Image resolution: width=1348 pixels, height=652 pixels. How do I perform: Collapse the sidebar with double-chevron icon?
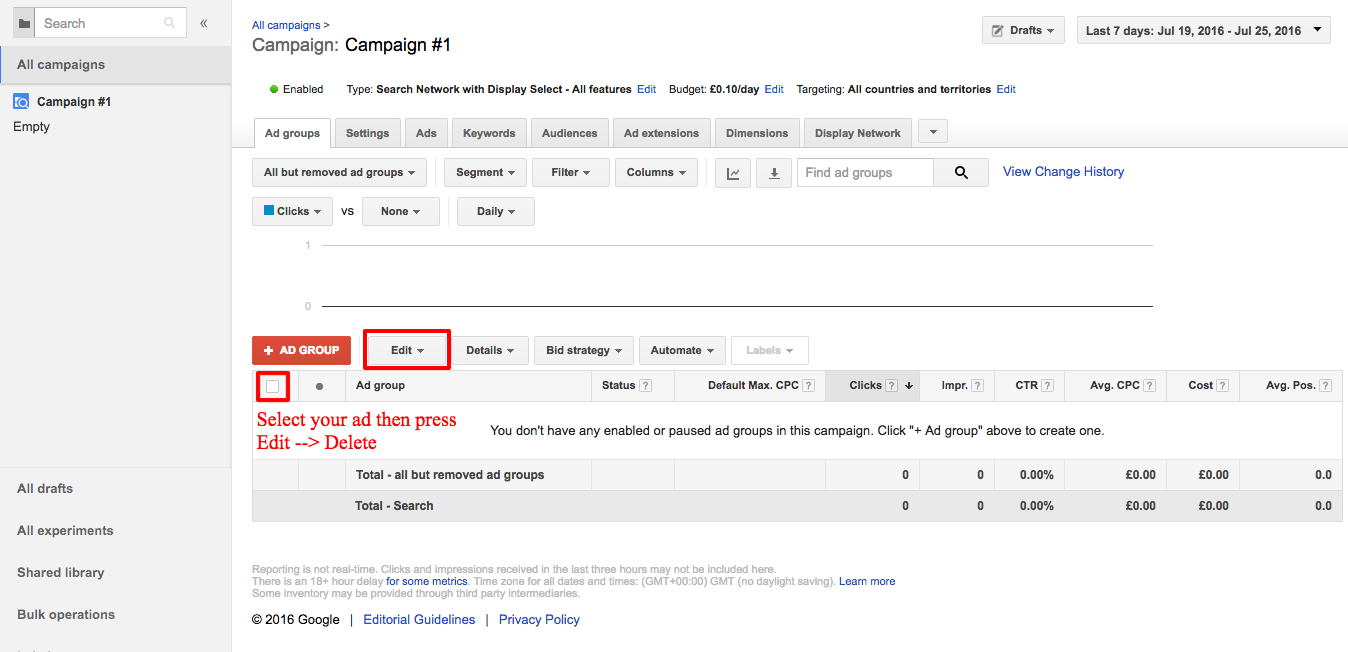coord(204,23)
